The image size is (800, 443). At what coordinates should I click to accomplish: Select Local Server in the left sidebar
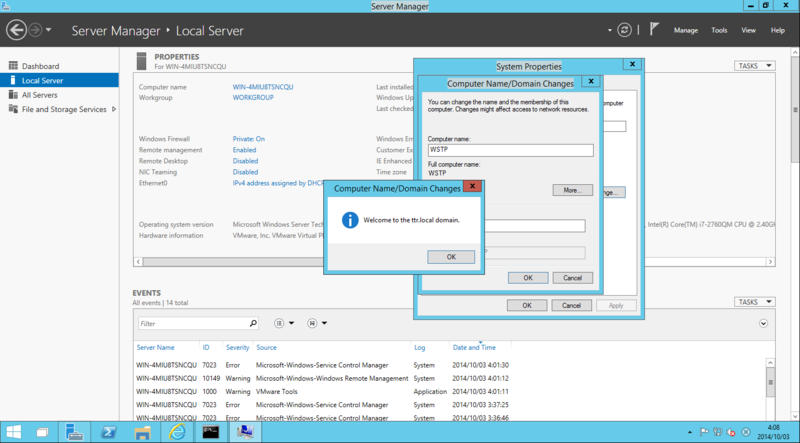59,80
